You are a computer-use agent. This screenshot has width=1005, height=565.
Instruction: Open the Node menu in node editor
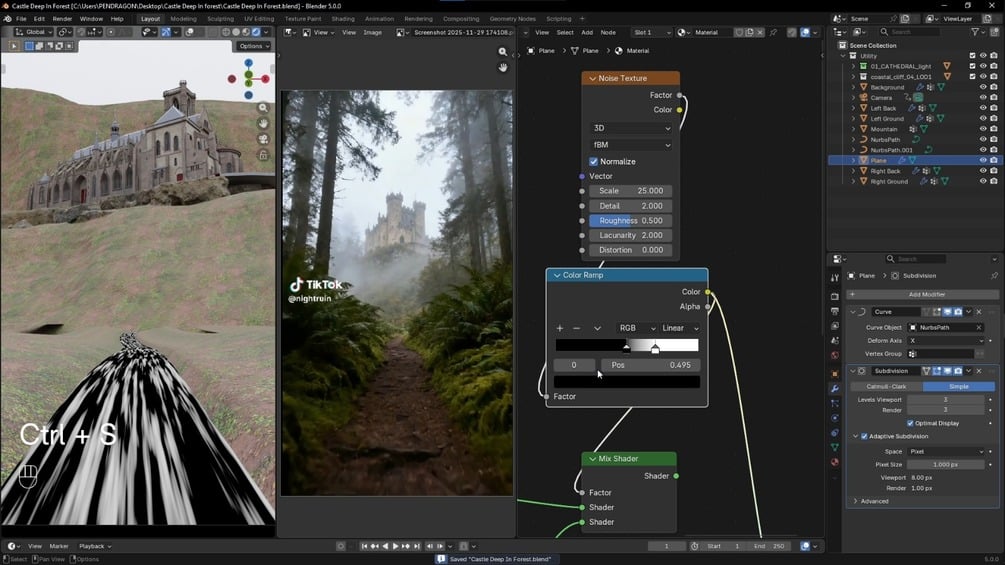click(608, 32)
